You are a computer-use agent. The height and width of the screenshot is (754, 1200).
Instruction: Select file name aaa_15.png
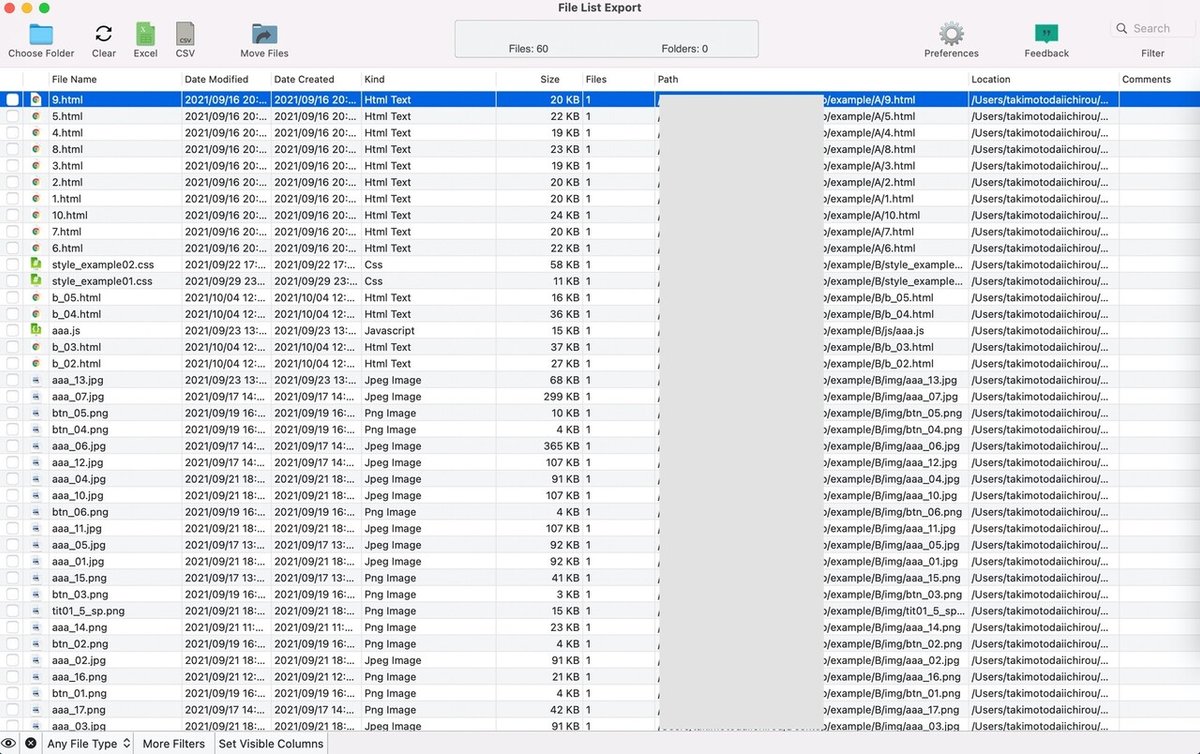pos(79,578)
